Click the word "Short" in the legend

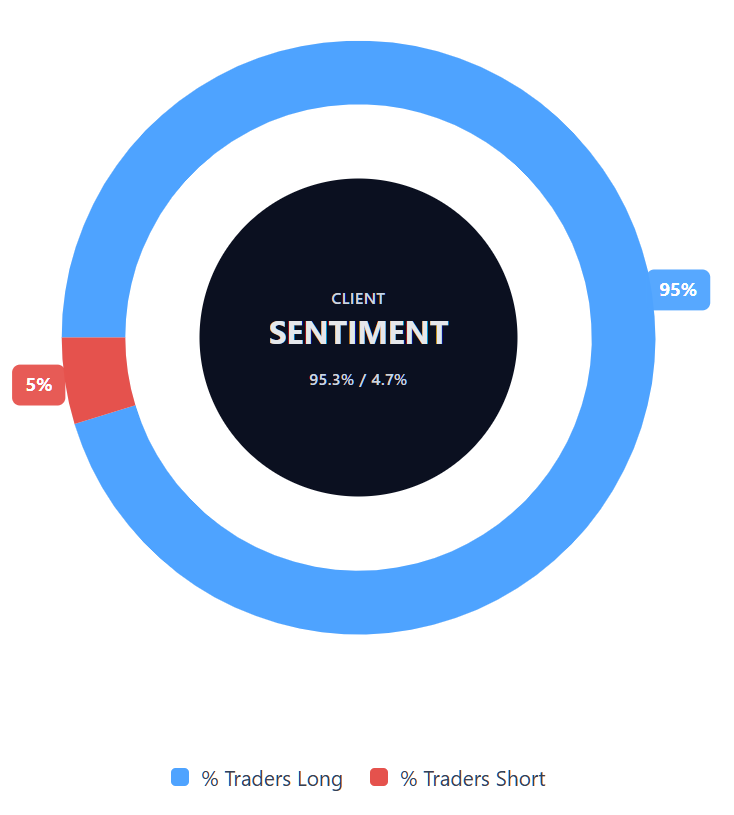point(521,779)
